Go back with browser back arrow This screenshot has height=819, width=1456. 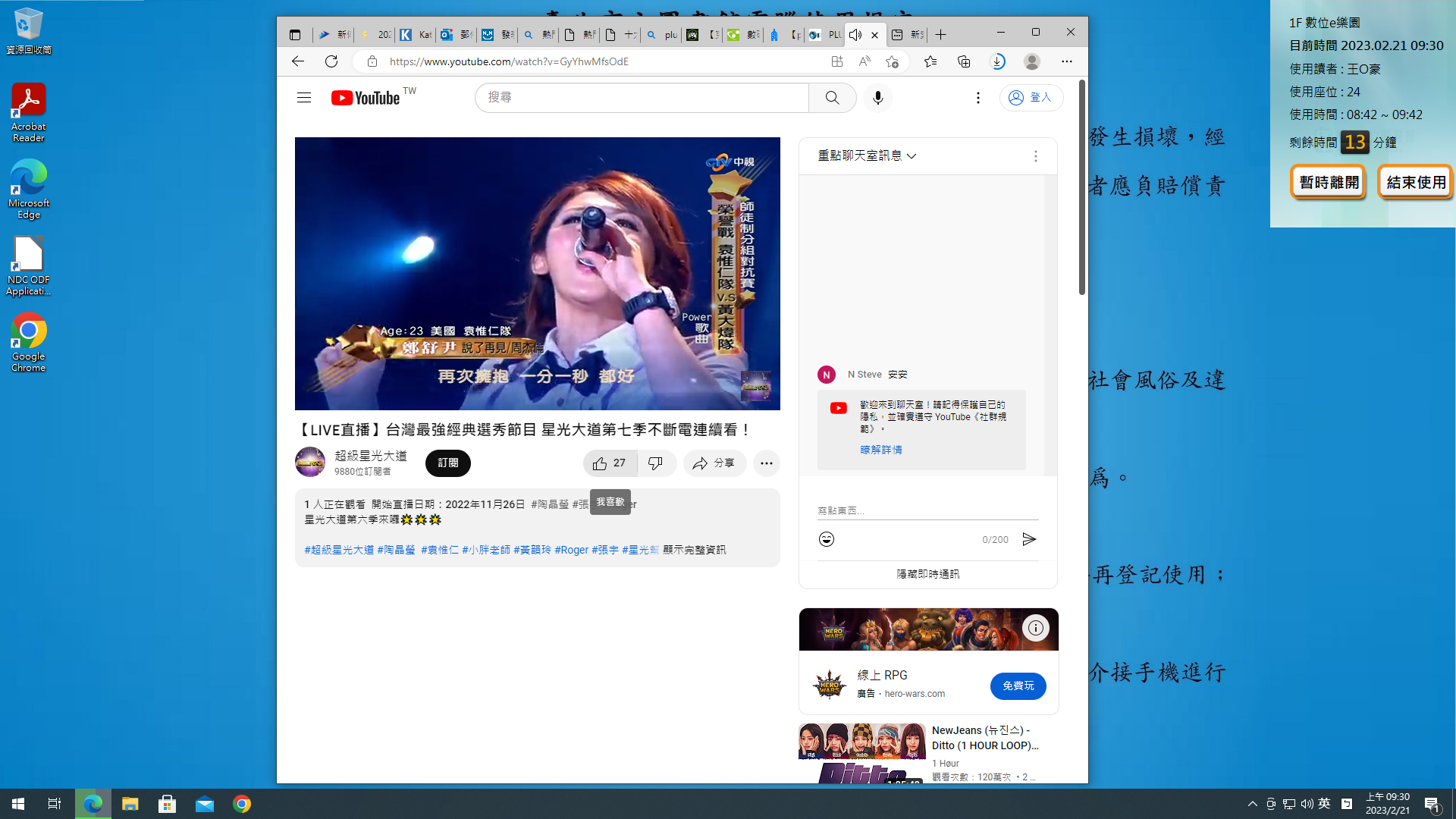[x=298, y=61]
